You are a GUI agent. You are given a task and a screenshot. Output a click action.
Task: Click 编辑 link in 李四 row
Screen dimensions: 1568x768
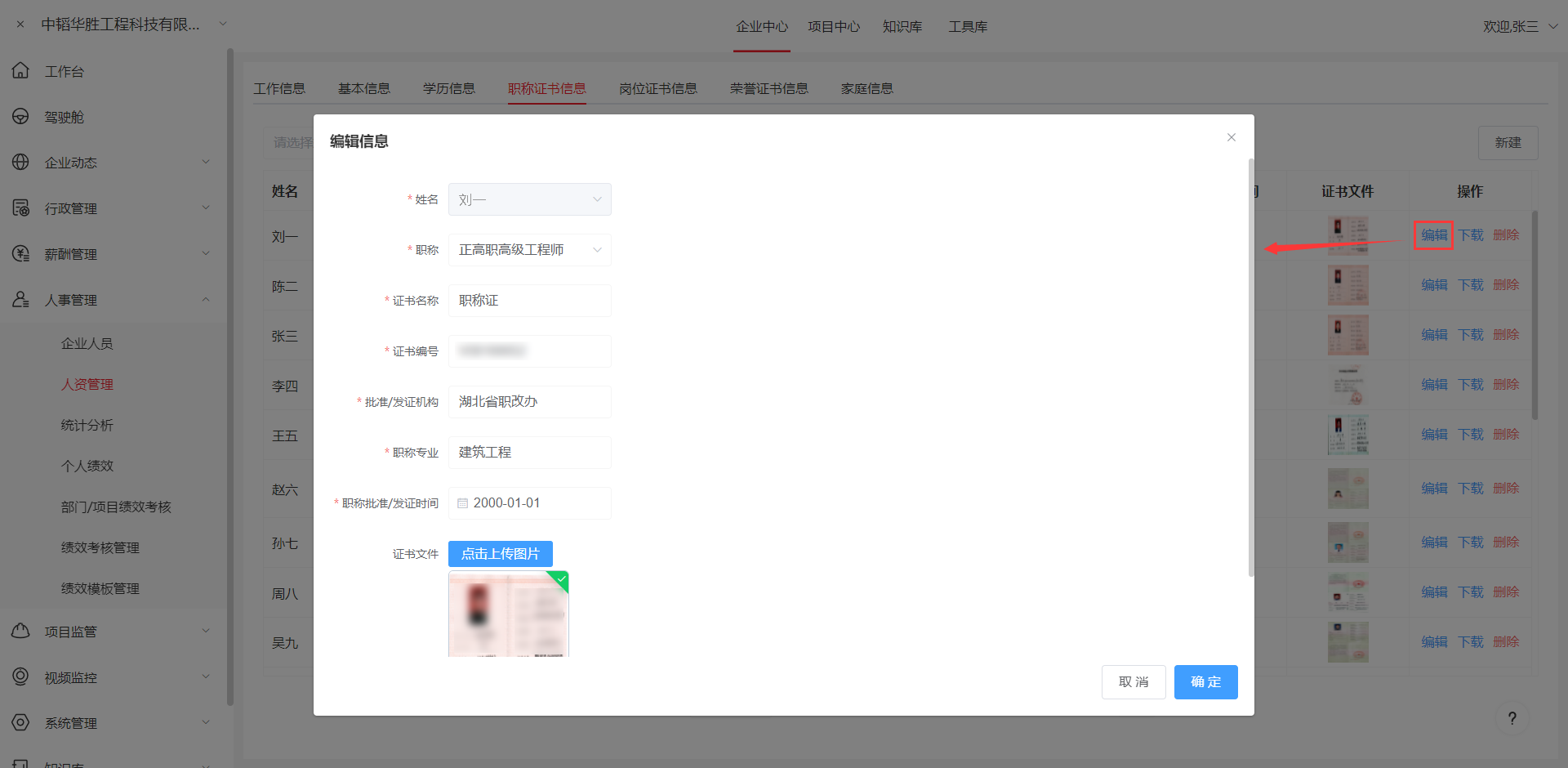click(1434, 385)
